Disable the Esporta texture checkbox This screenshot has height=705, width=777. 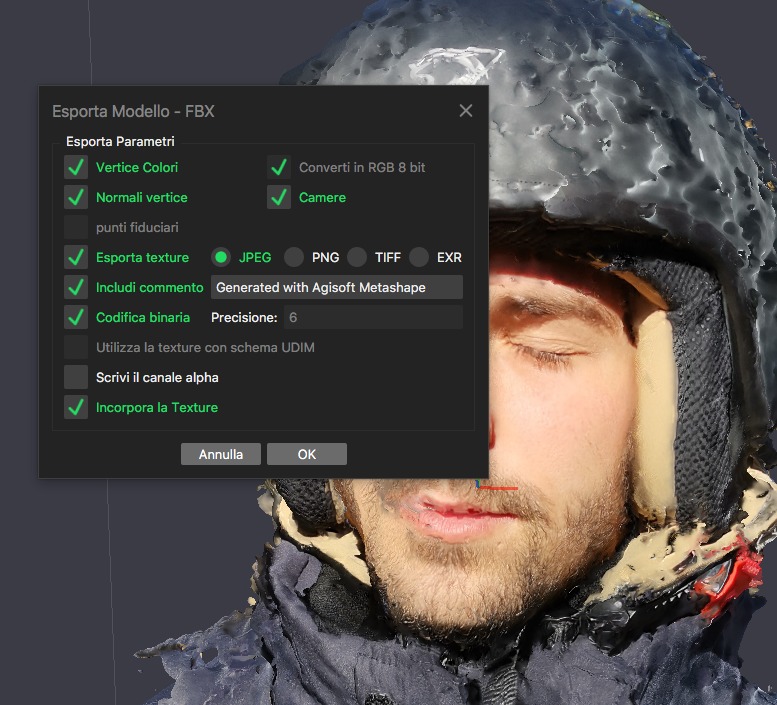click(x=76, y=257)
